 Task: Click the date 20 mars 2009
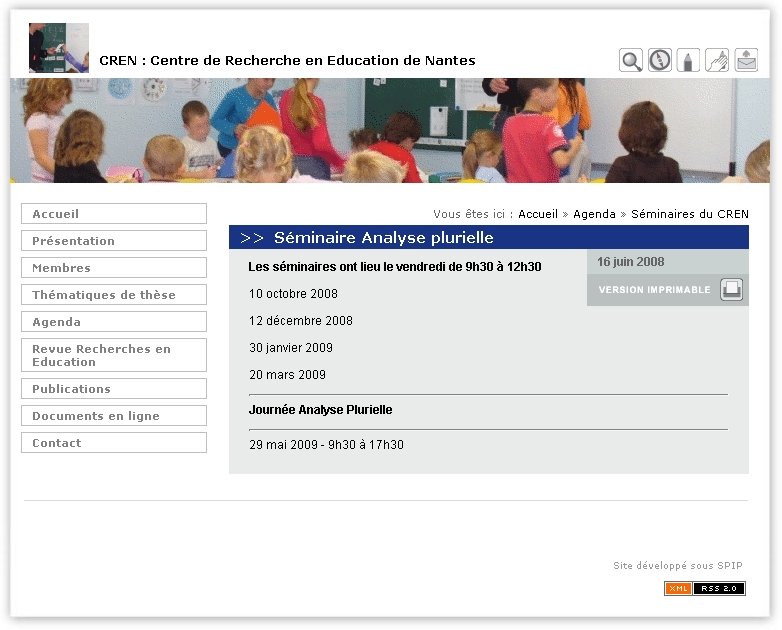coord(287,375)
